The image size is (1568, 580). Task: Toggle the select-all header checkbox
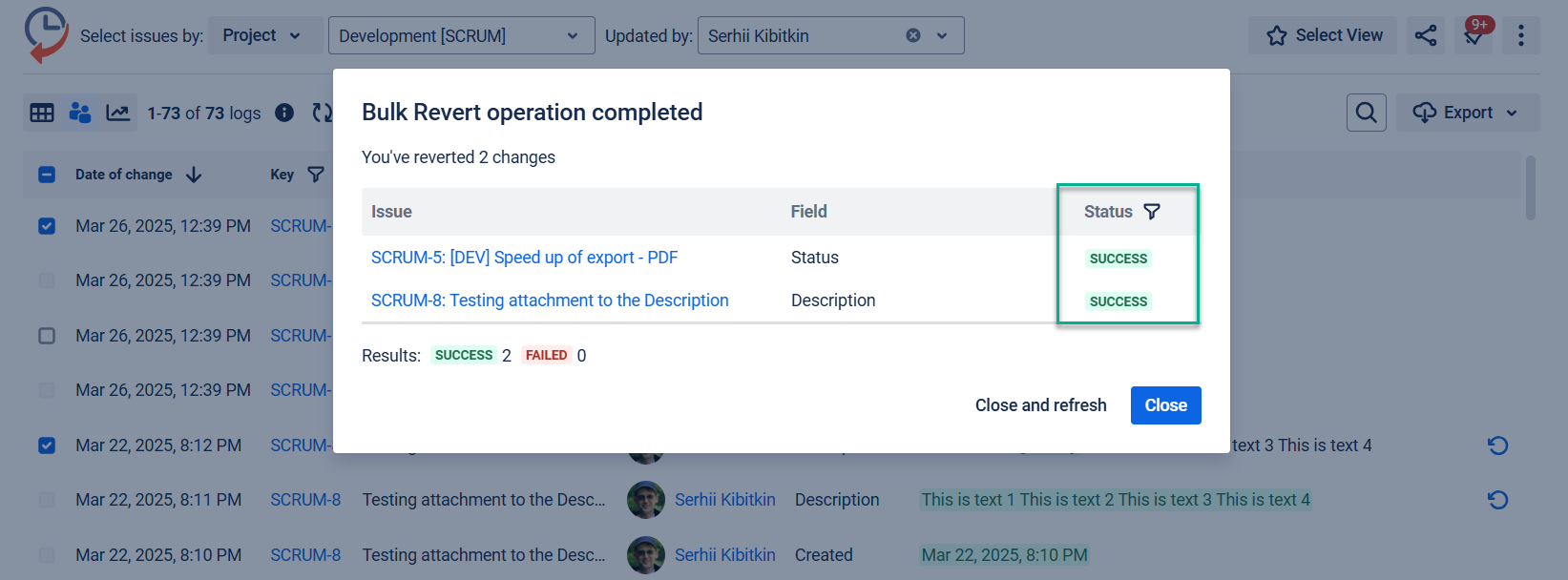tap(47, 175)
